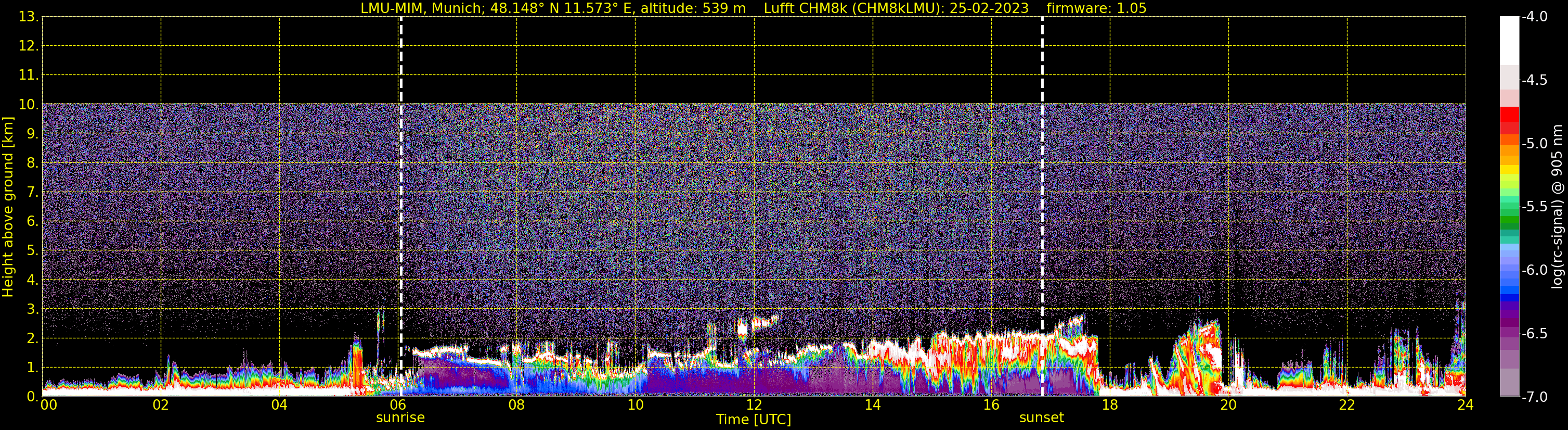Click the 'Height above ground [km]' axis title
Image resolution: width=1568 pixels, height=430 pixels.
pyautogui.click(x=8, y=207)
